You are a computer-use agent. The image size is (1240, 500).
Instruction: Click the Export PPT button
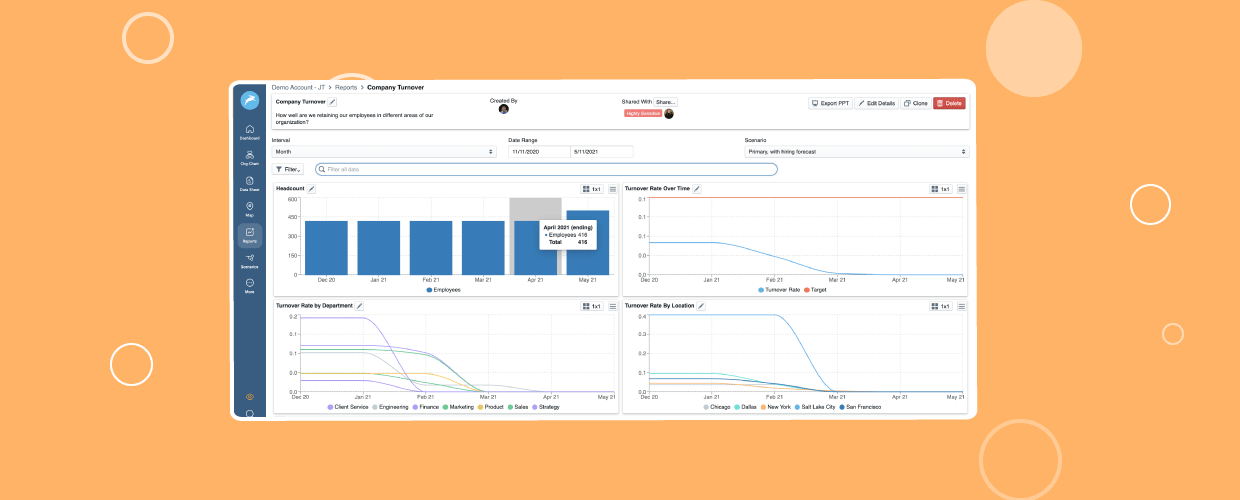[830, 103]
